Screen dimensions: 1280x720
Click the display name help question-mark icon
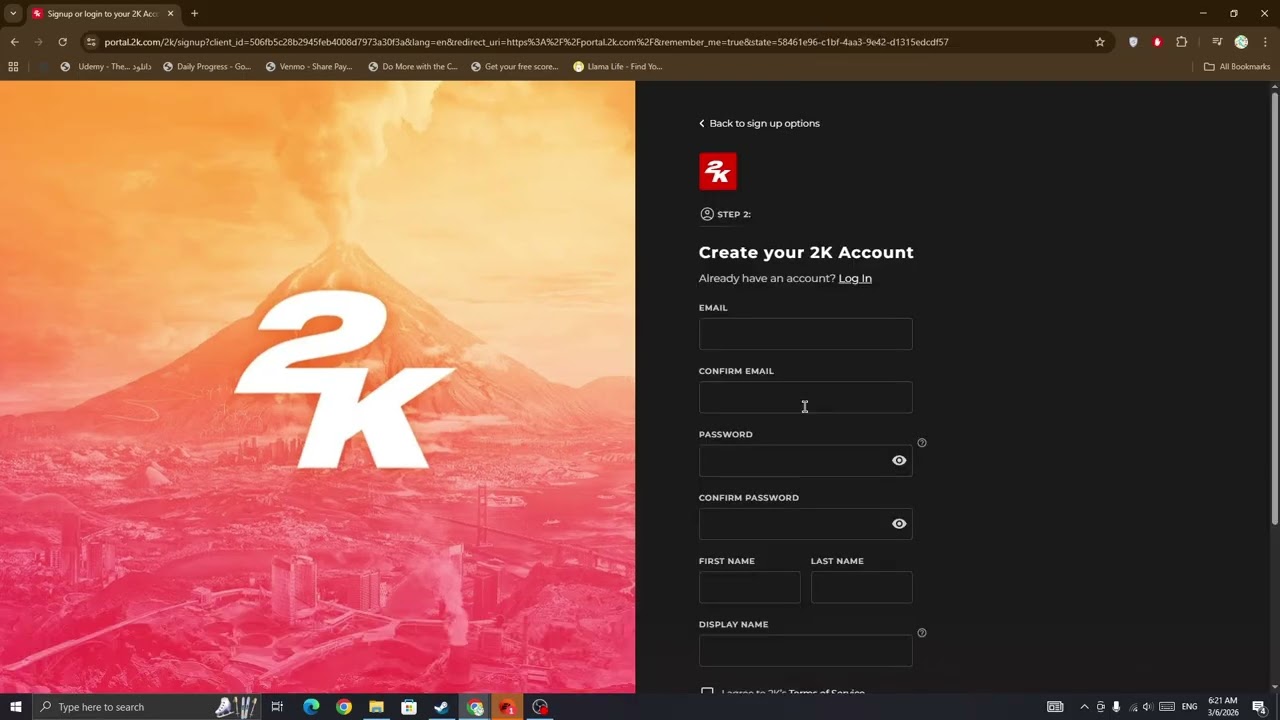(x=922, y=633)
